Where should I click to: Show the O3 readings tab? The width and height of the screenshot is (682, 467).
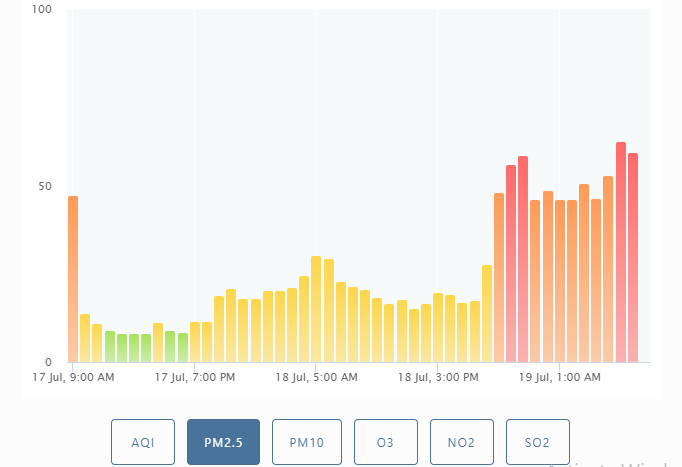click(385, 442)
